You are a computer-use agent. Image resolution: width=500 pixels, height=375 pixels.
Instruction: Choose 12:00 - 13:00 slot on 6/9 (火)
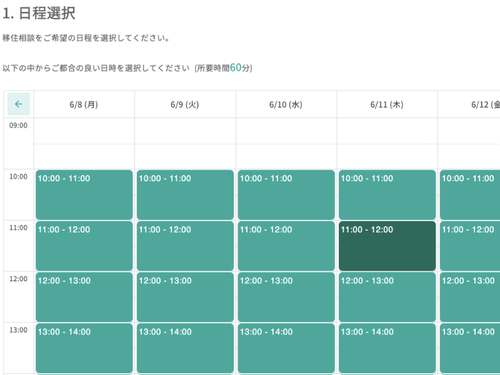click(x=185, y=297)
